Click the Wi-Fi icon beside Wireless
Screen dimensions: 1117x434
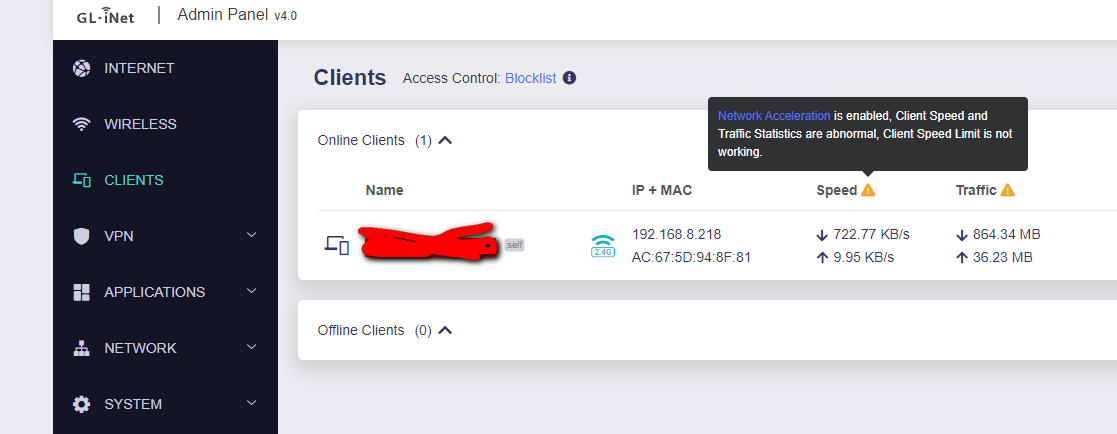(82, 124)
